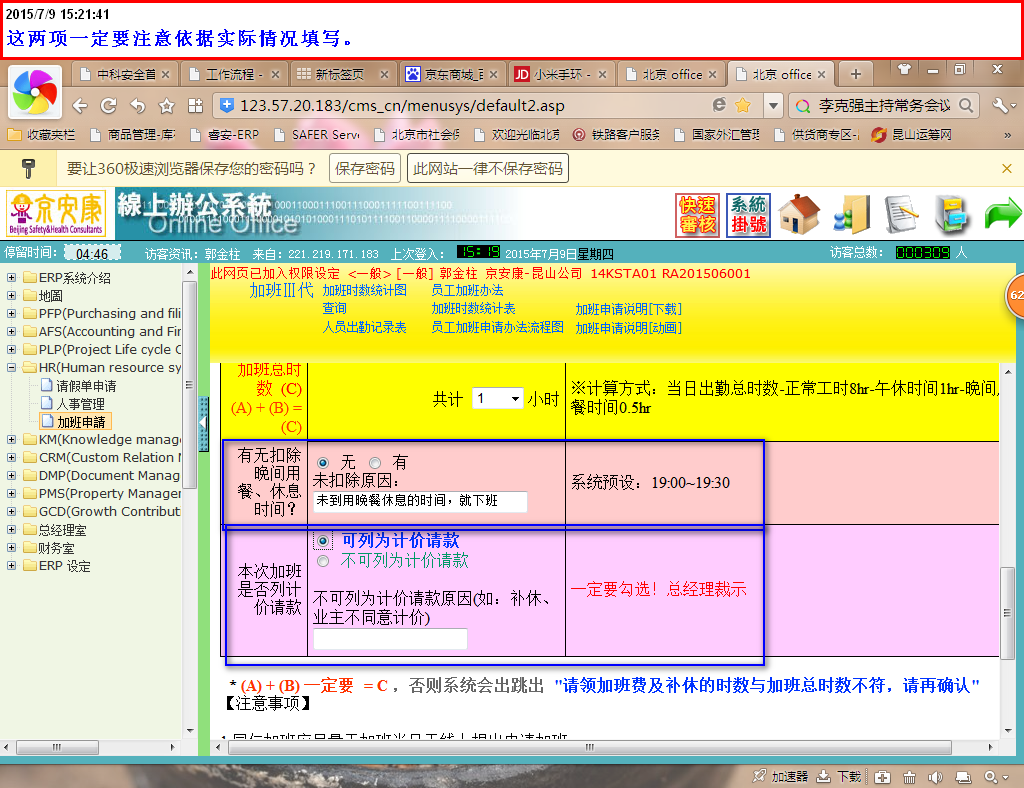This screenshot has width=1024, height=788.
Task: Switch to the 京东商城 browser tab
Action: coord(452,74)
